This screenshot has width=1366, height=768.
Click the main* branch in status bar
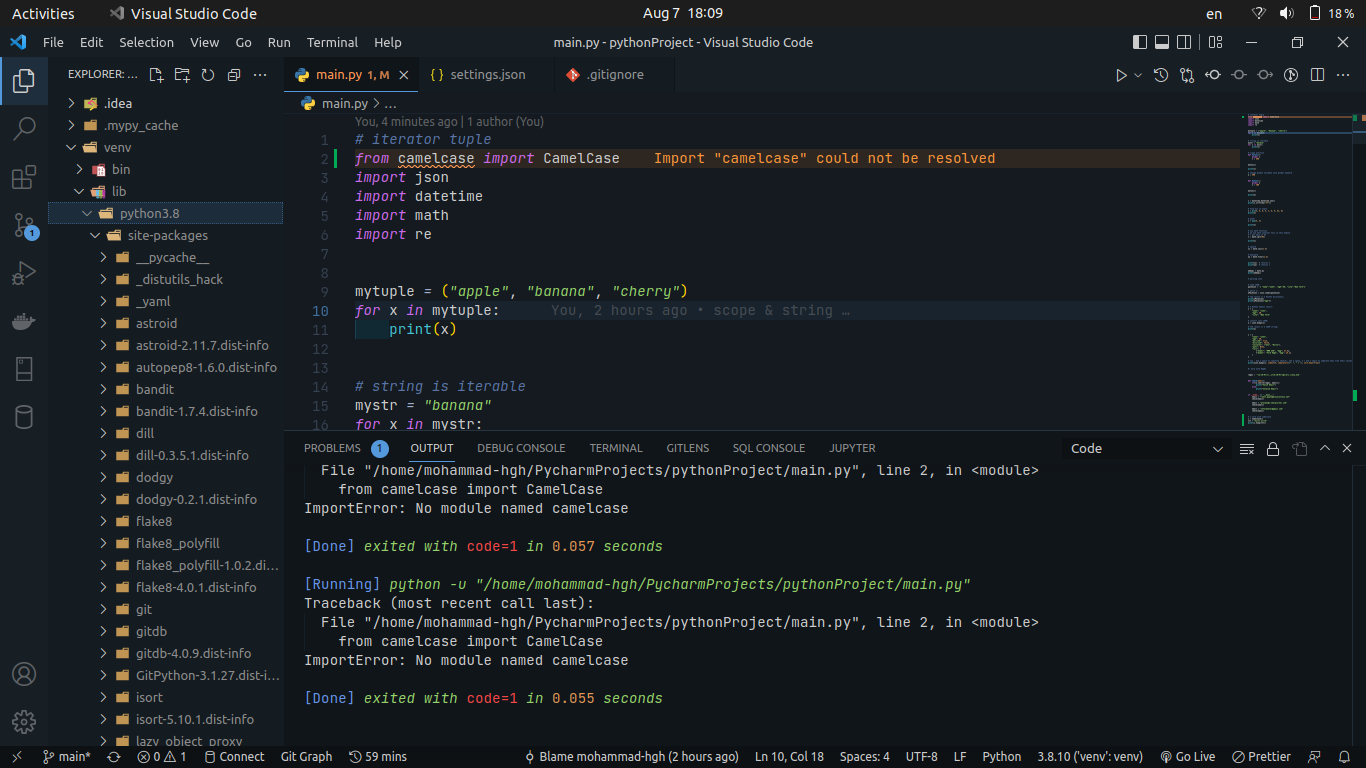point(67,757)
